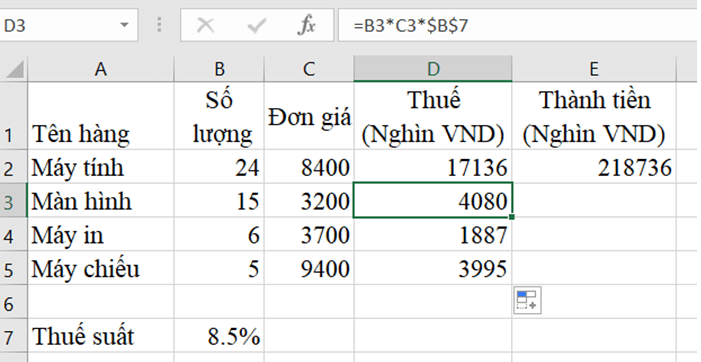Screen dimensions: 701x362
Task: Select row 2 header
Action: point(13,167)
